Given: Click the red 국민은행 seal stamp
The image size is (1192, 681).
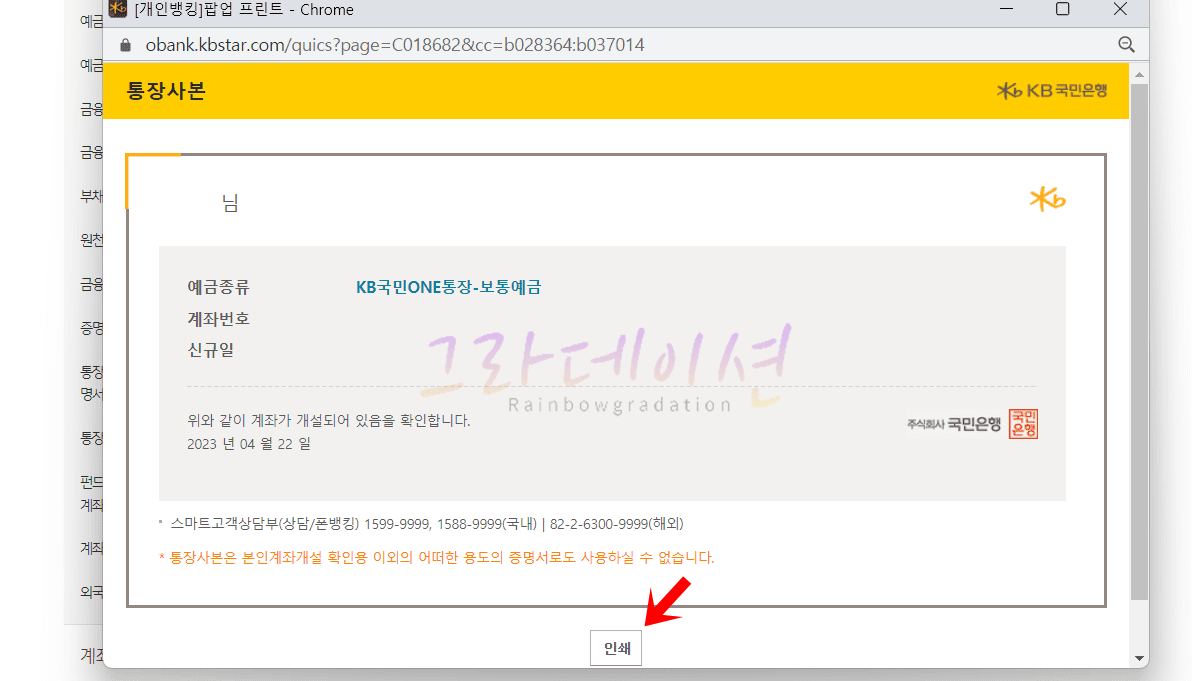Looking at the screenshot, I should point(1023,424).
